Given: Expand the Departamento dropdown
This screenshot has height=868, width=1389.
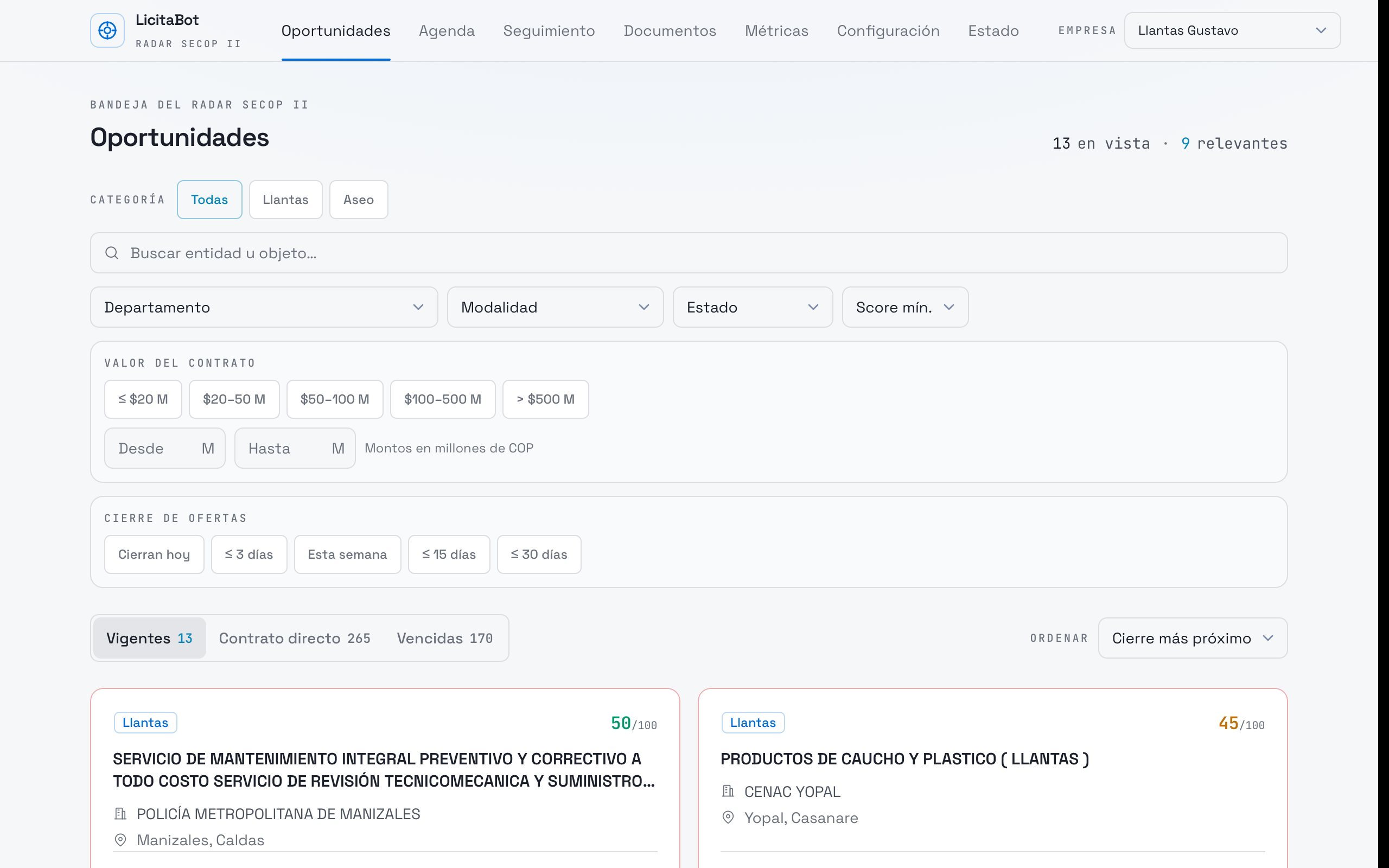Looking at the screenshot, I should tap(264, 307).
